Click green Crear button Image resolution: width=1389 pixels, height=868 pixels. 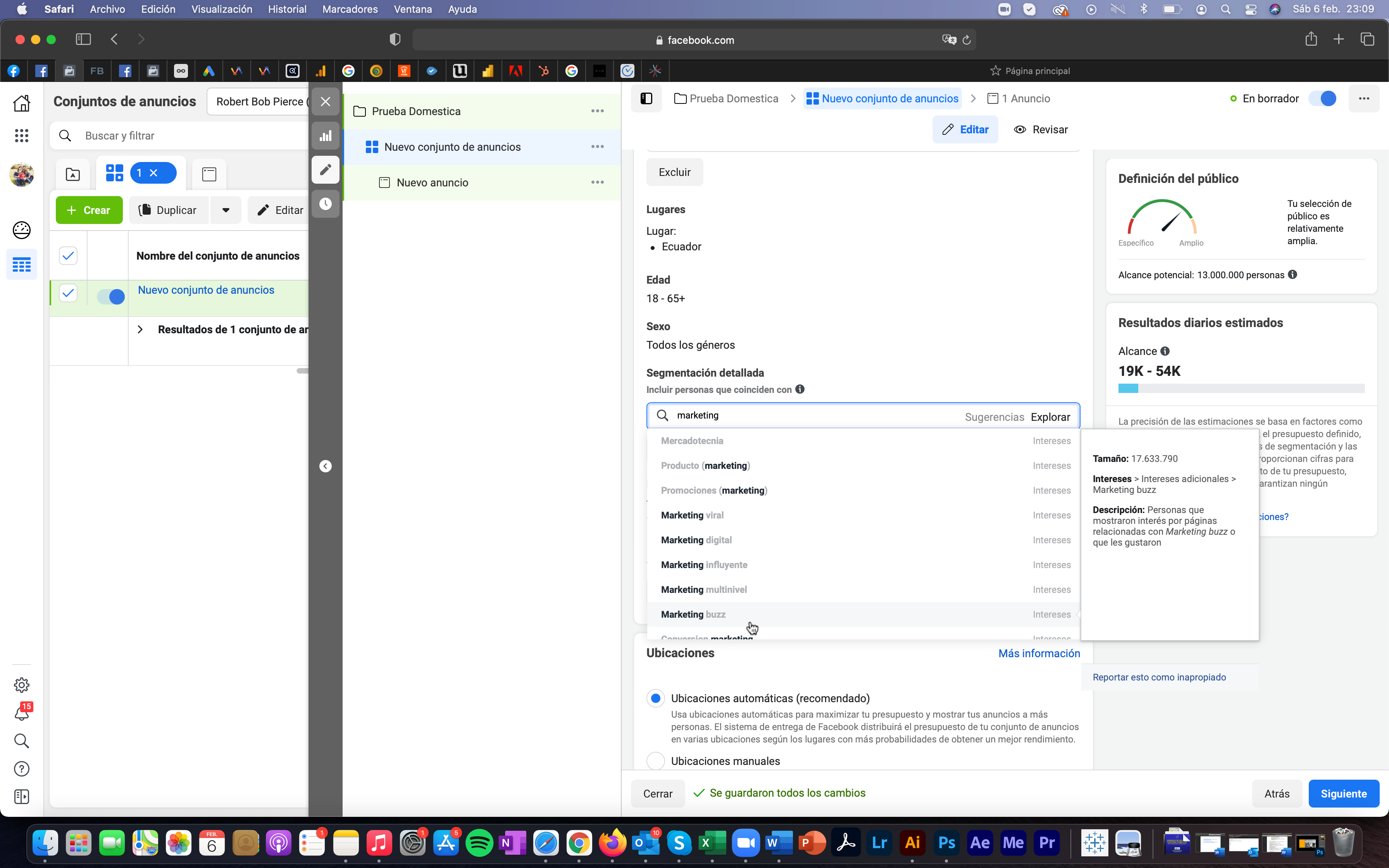tap(89, 210)
